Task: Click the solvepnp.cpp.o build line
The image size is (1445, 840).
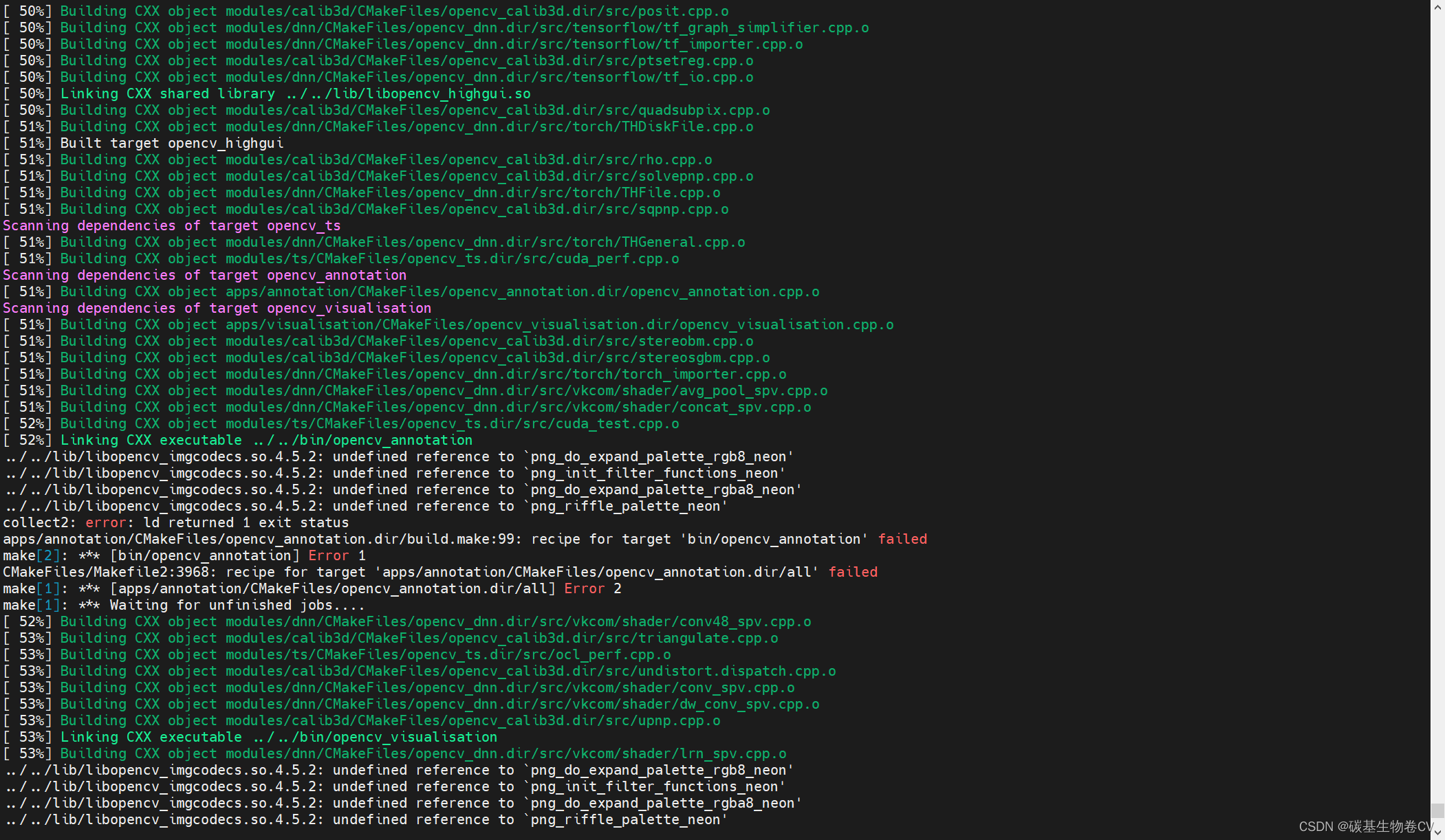Action: coord(378,176)
